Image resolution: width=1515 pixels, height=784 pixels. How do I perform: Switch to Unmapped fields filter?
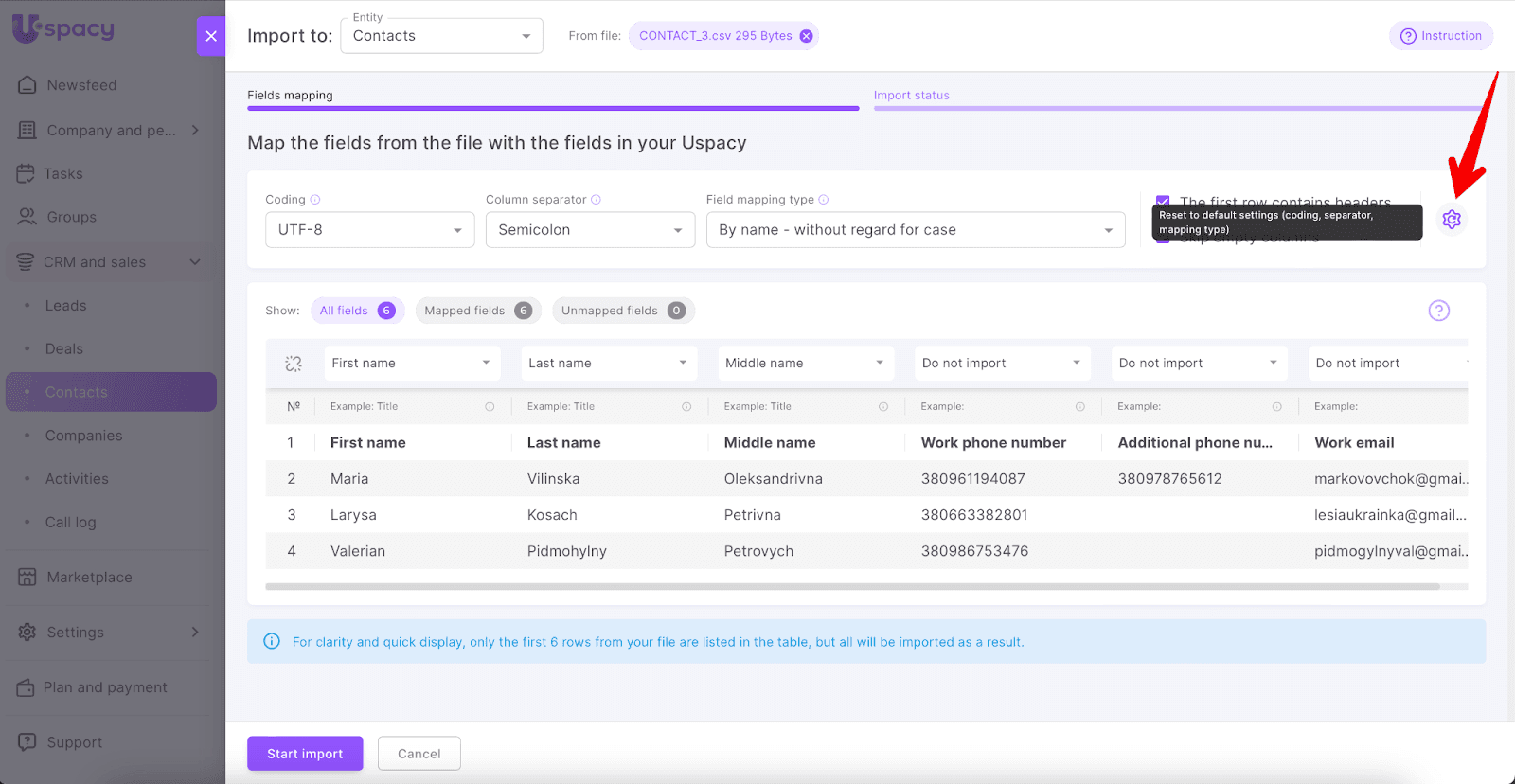tap(622, 311)
